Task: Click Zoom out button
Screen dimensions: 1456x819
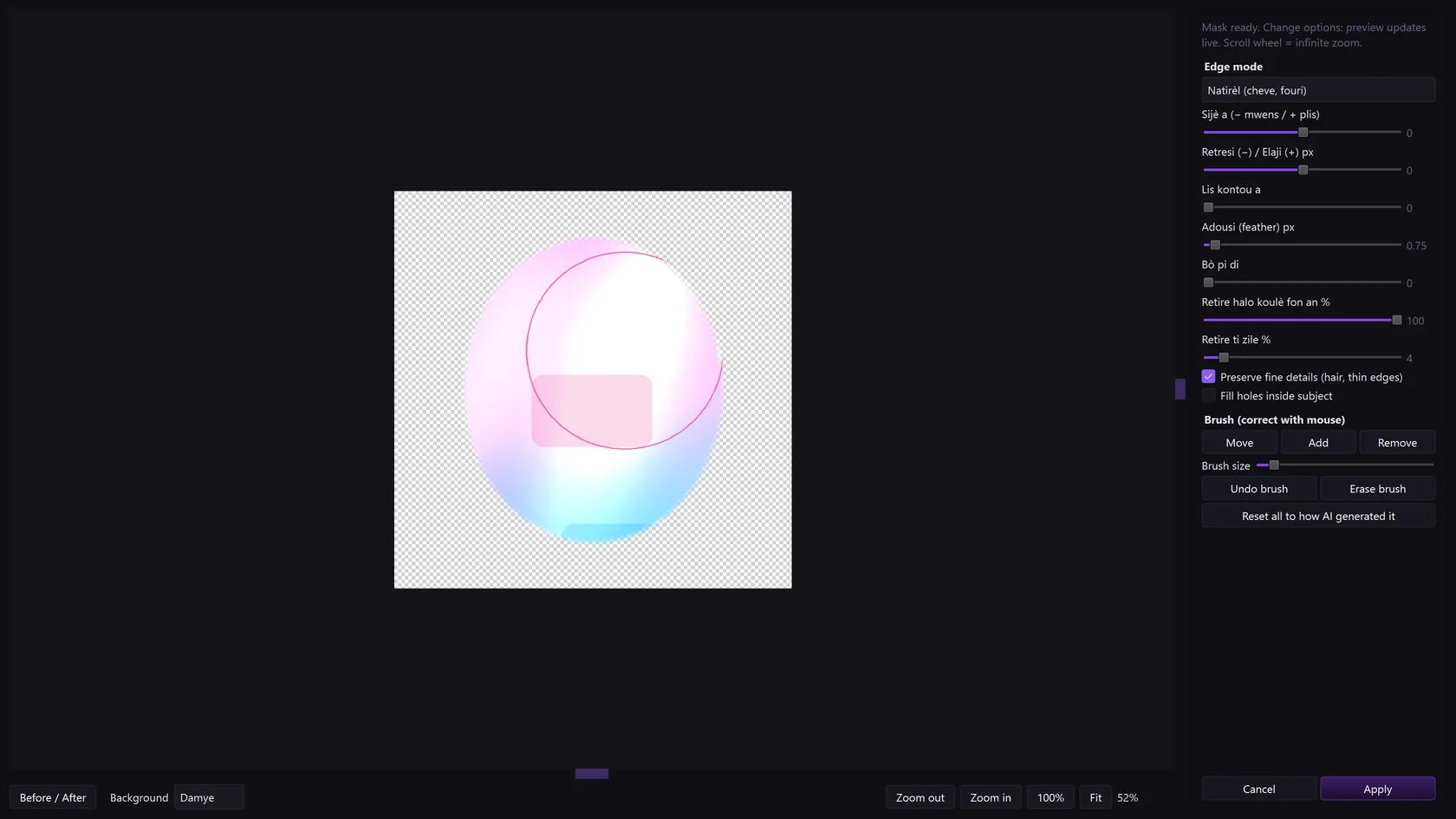Action: [920, 797]
